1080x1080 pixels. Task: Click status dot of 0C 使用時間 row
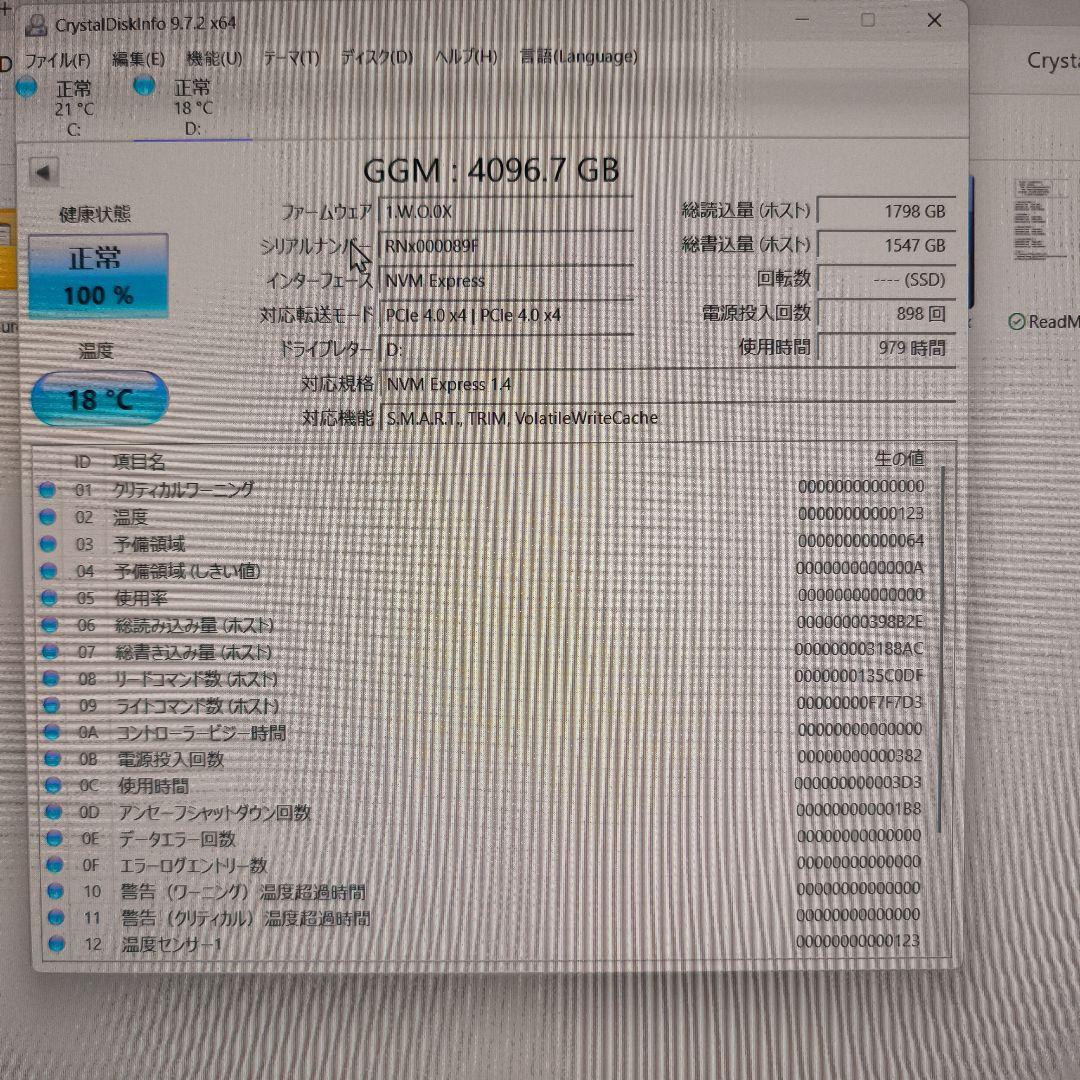coord(53,785)
